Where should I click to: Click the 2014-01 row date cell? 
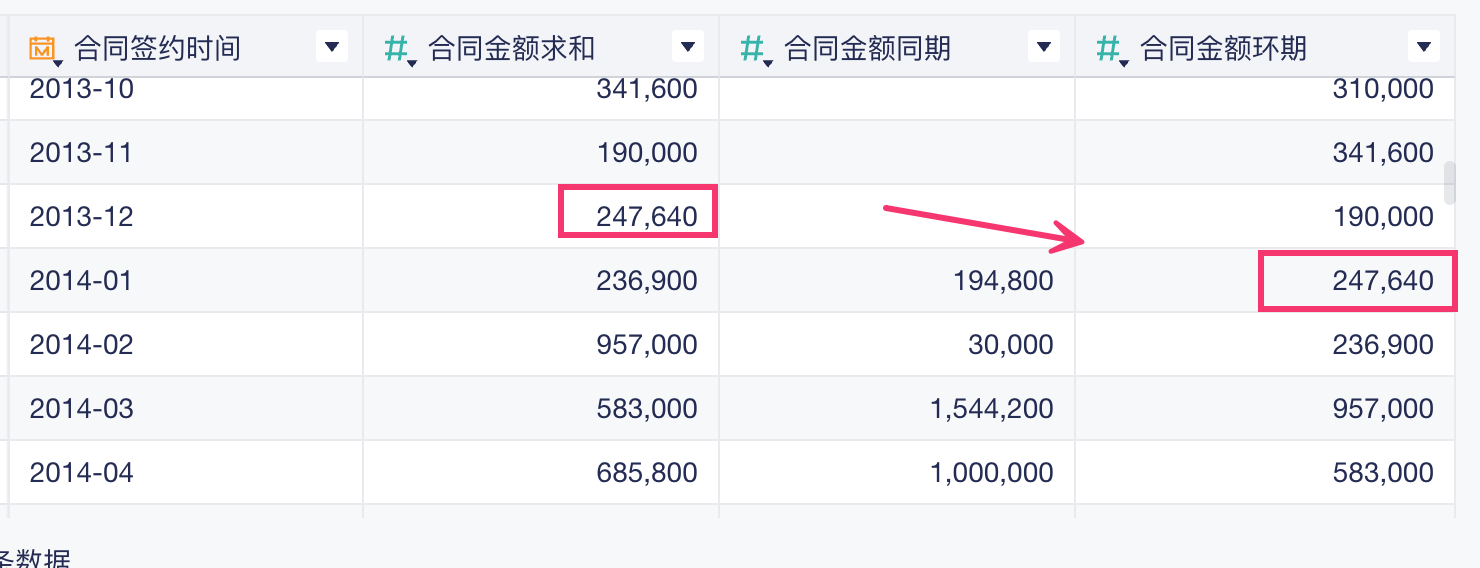pos(82,281)
